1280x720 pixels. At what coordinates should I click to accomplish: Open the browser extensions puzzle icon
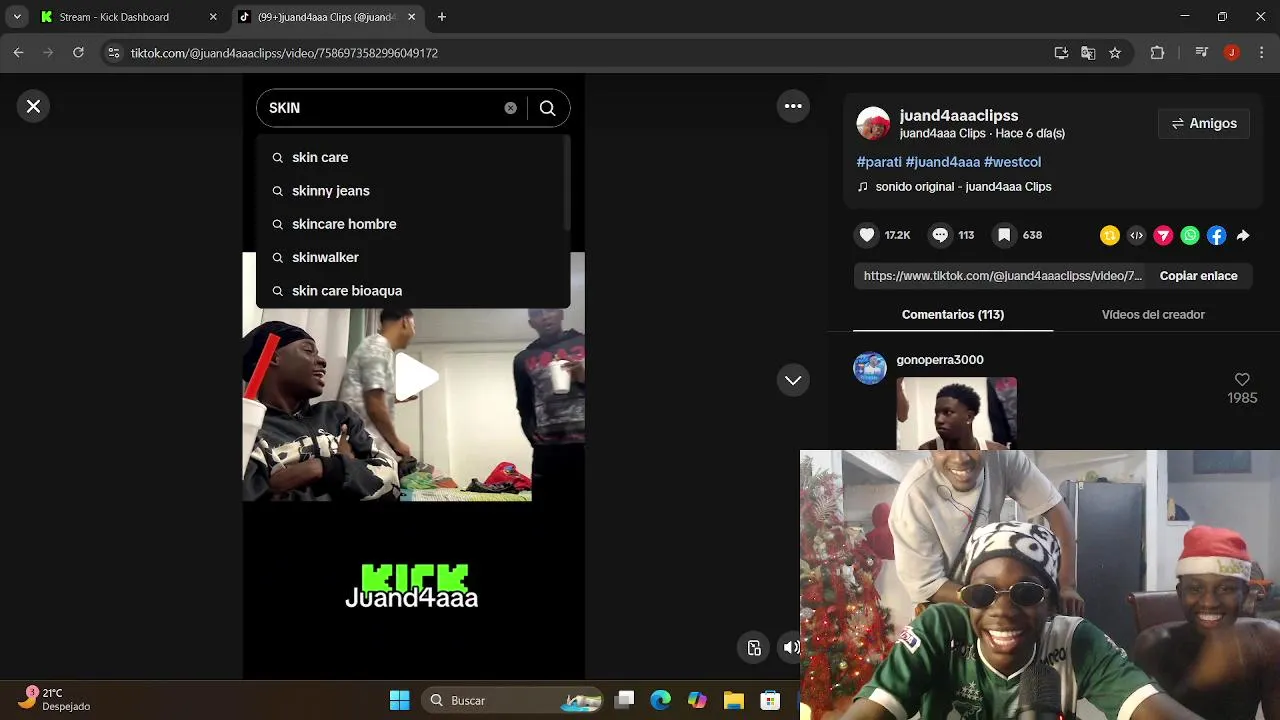(1157, 53)
